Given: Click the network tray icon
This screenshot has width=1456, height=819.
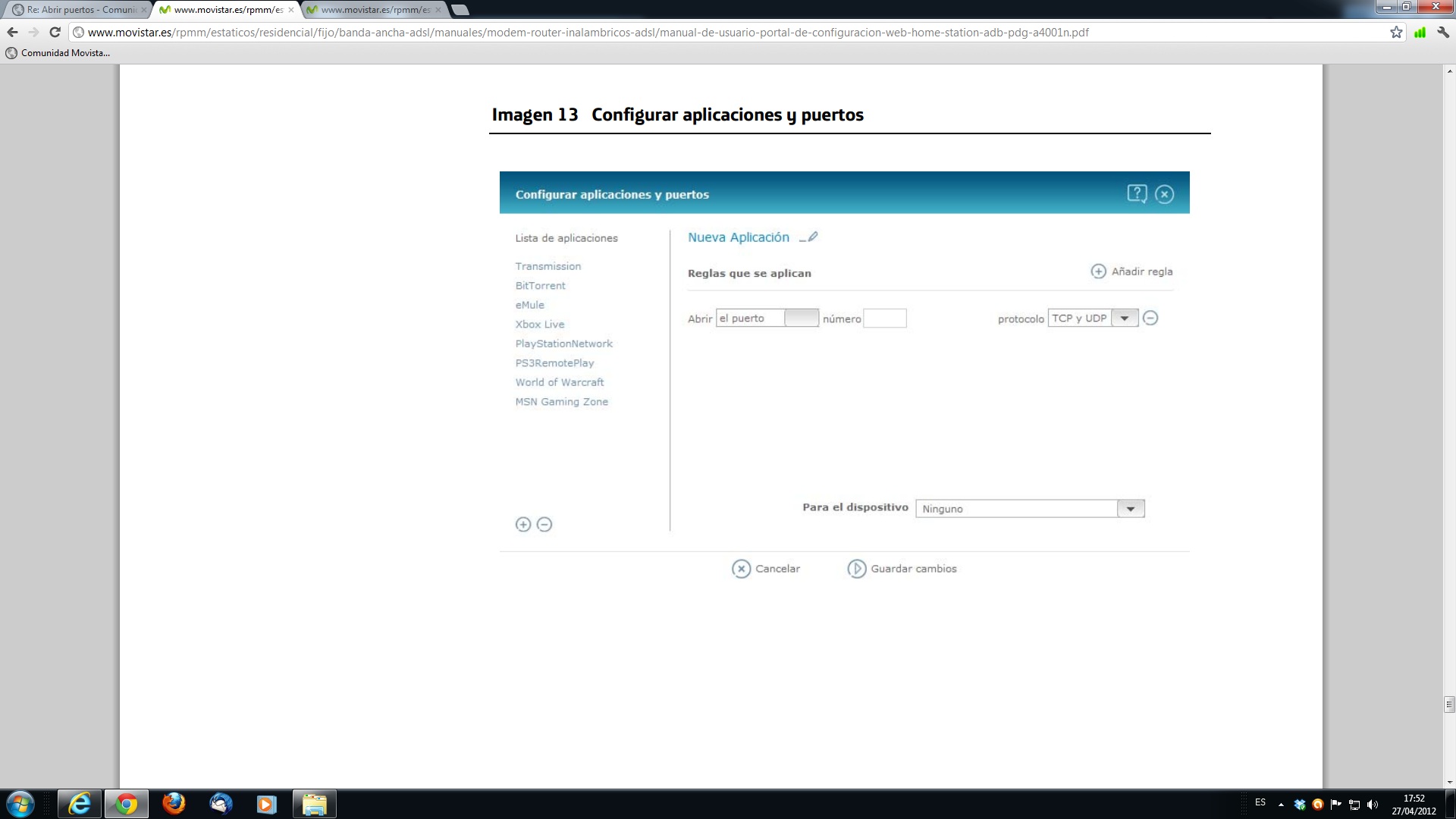Looking at the screenshot, I should pyautogui.click(x=1354, y=805).
